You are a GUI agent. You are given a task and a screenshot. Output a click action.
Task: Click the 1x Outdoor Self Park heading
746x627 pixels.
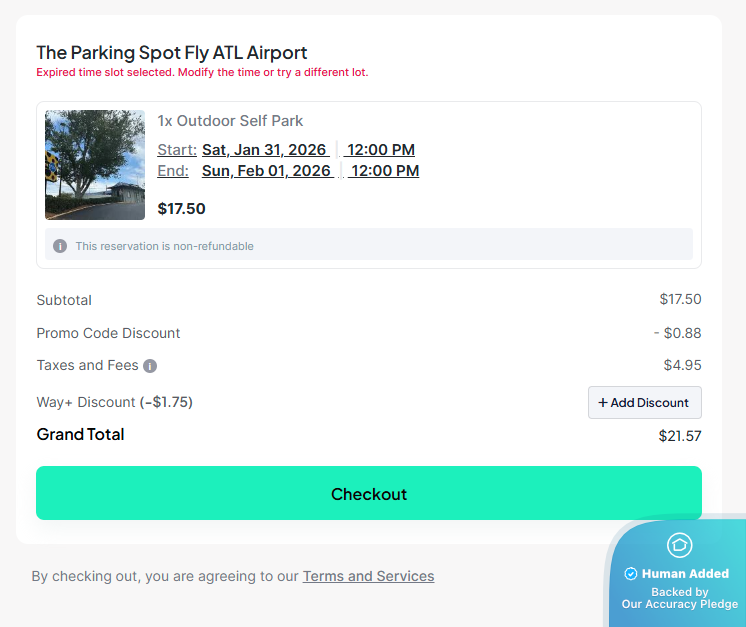pyautogui.click(x=230, y=121)
